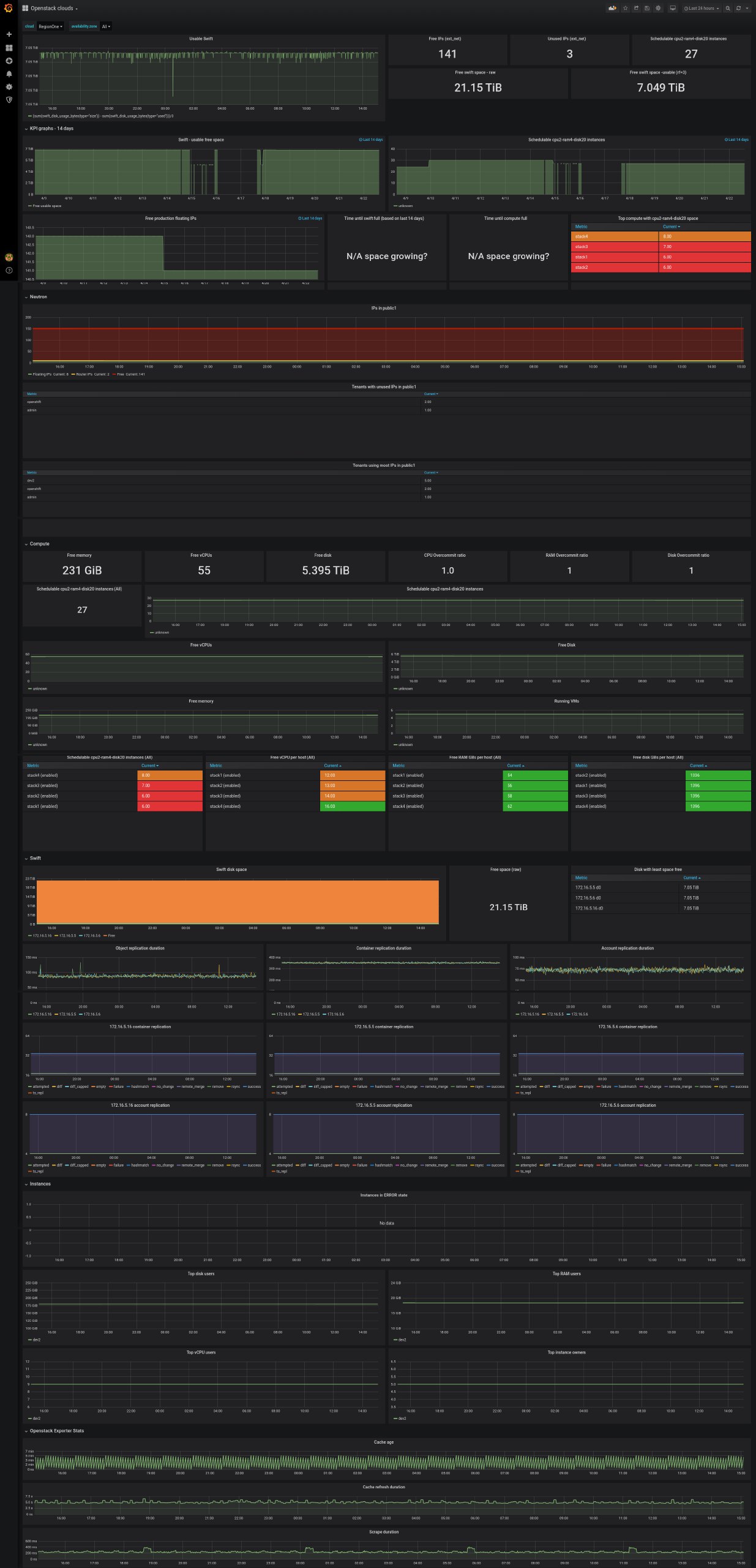756x1568 pixels.
Task: Open the Alerting bell icon
Action: coord(9,73)
